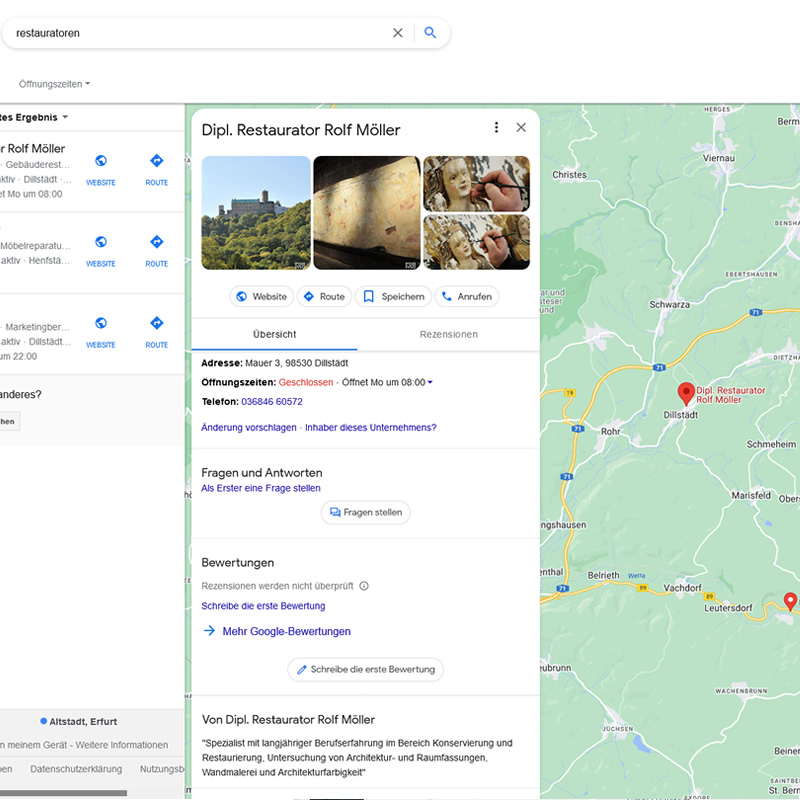800x800 pixels.
Task: Click the Fragen stellen button
Action: click(x=365, y=512)
